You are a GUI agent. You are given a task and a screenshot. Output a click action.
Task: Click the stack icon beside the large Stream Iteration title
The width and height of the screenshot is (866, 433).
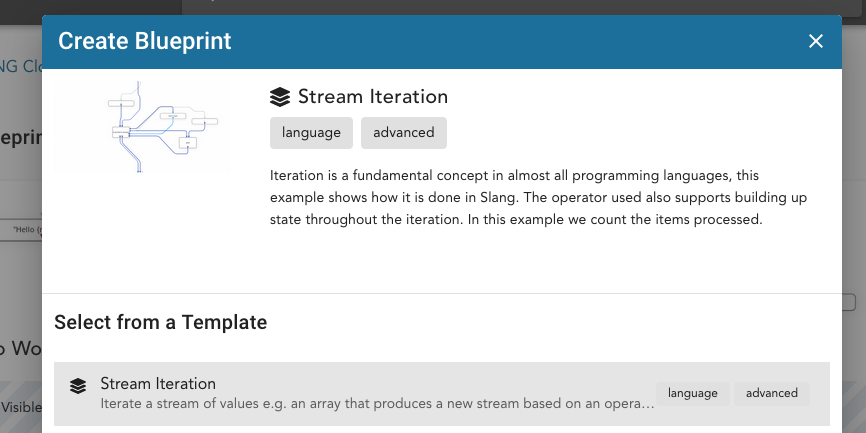pyautogui.click(x=280, y=97)
